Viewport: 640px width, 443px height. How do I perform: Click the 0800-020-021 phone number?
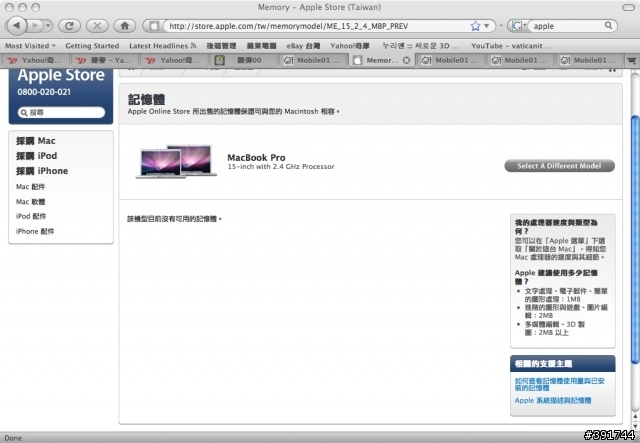pyautogui.click(x=44, y=92)
